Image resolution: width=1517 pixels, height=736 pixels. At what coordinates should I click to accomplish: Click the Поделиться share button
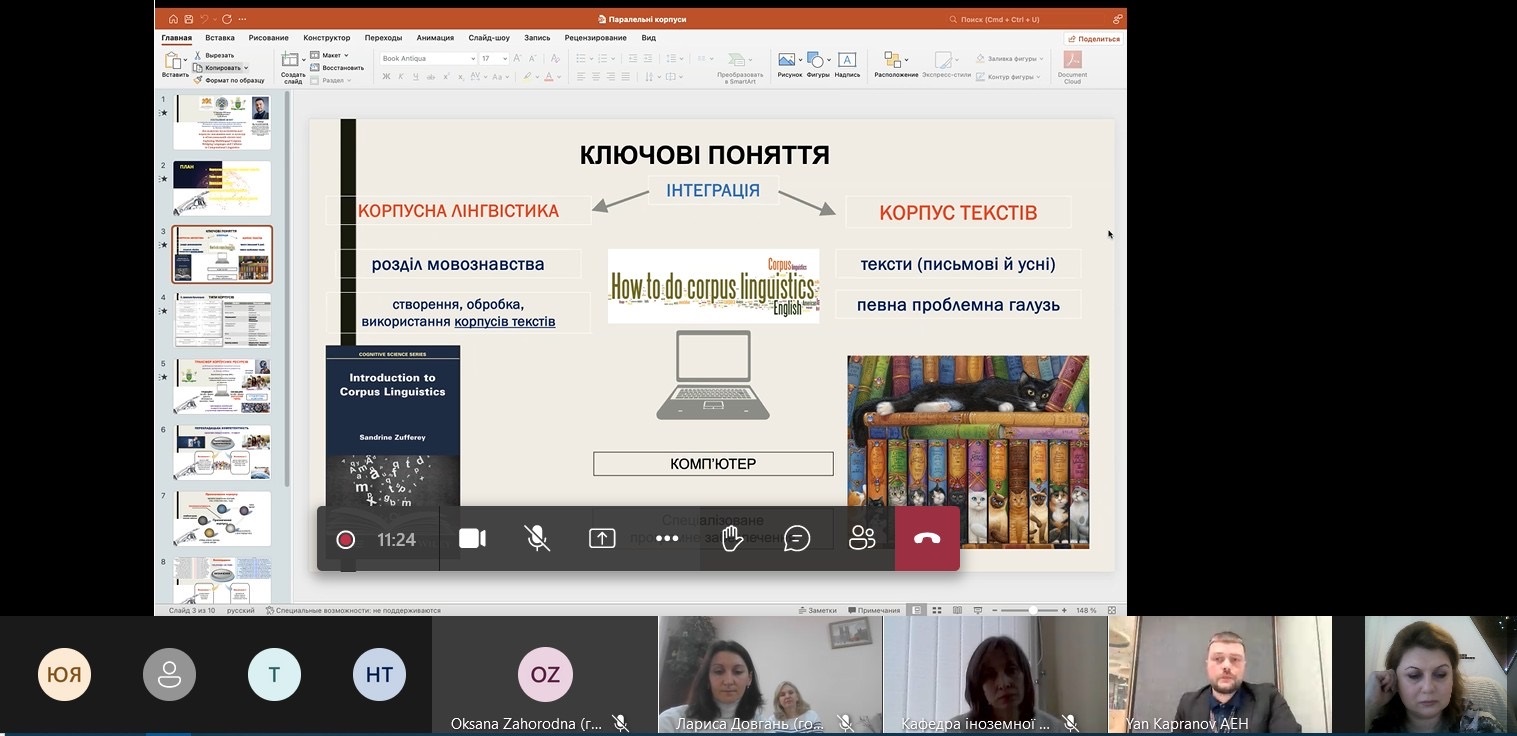click(1094, 39)
